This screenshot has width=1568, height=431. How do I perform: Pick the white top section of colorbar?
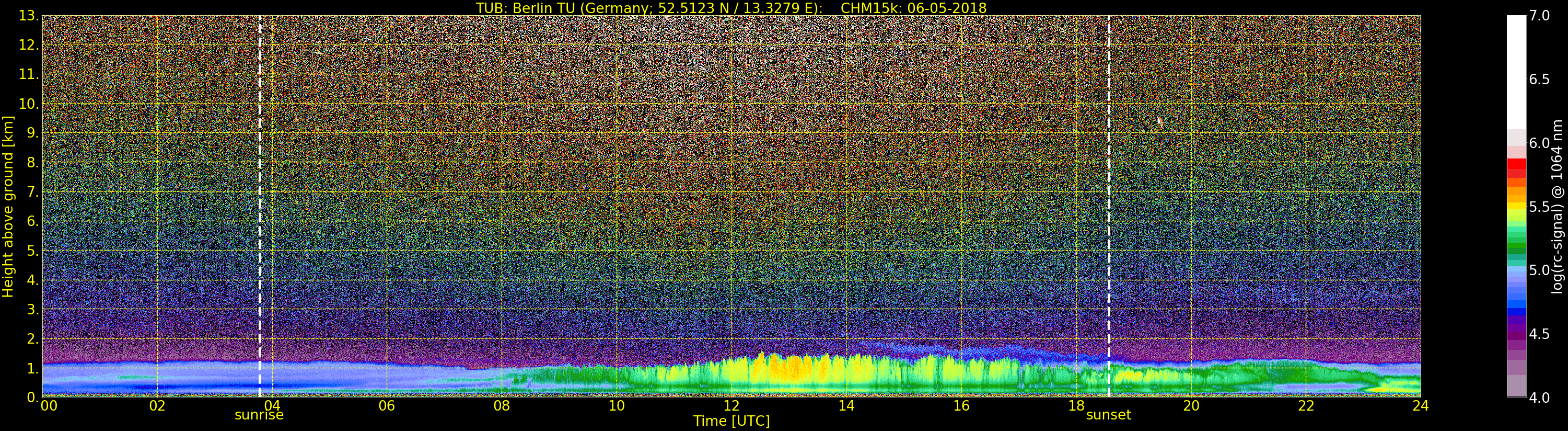click(x=1516, y=67)
